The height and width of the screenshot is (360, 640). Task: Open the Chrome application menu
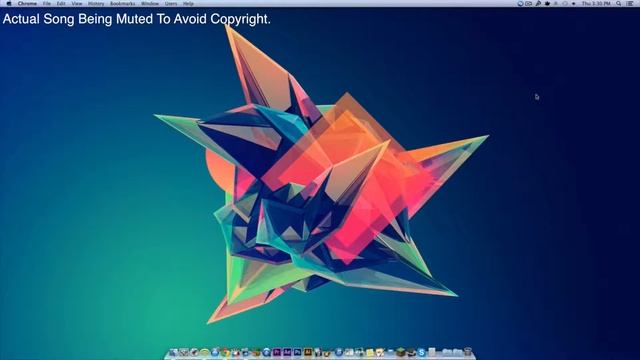pyautogui.click(x=27, y=3)
